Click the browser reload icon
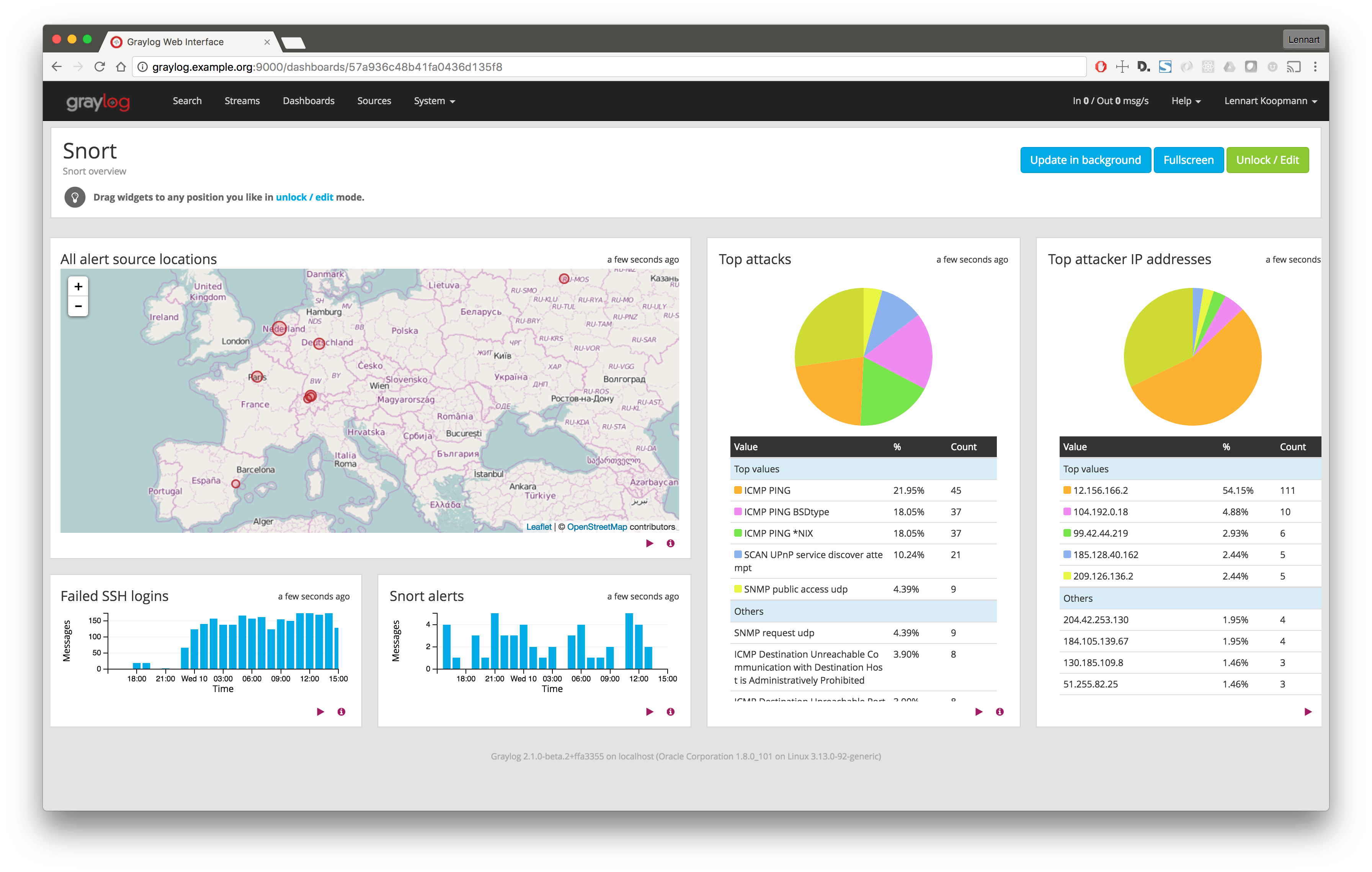 [x=100, y=67]
